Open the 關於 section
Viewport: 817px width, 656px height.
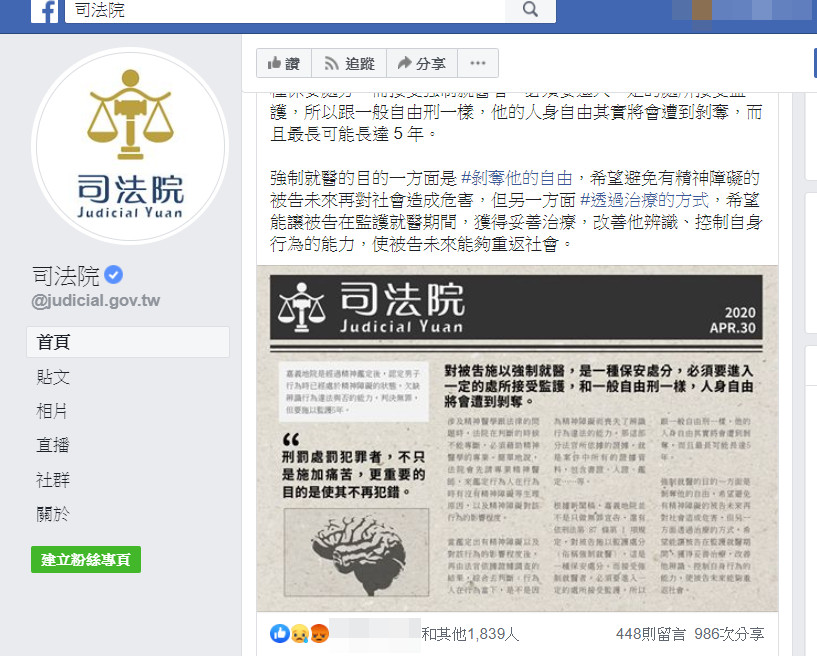53,514
